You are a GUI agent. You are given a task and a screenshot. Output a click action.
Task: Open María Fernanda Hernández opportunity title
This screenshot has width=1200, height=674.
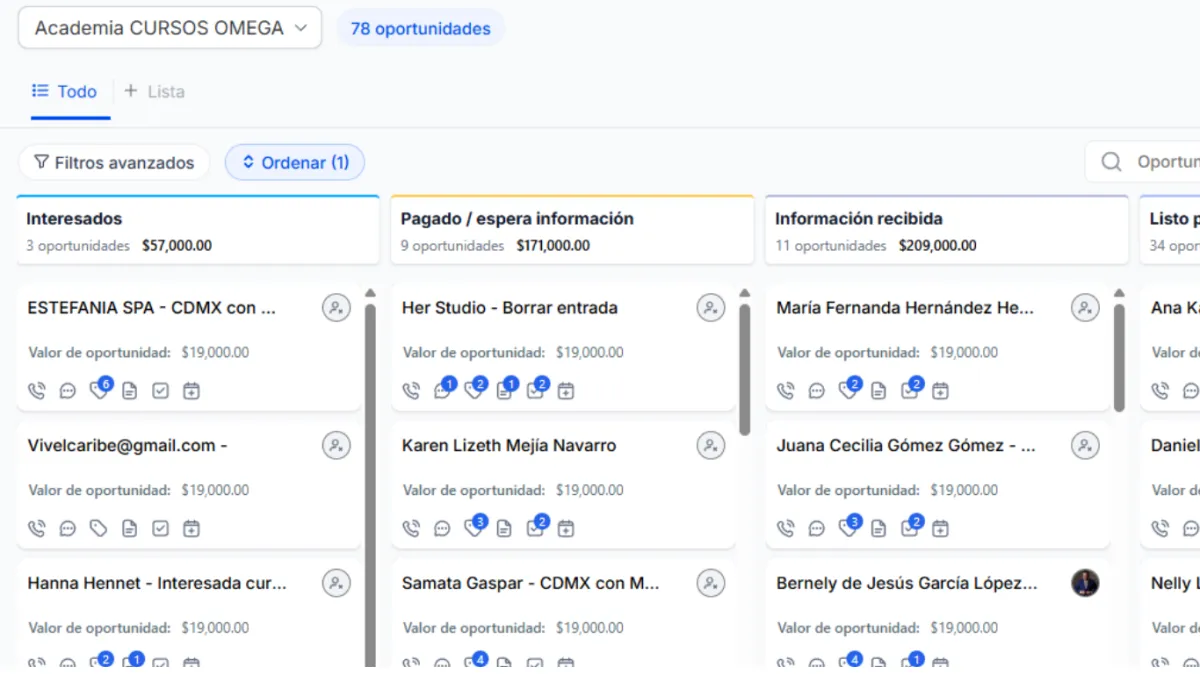coord(905,308)
